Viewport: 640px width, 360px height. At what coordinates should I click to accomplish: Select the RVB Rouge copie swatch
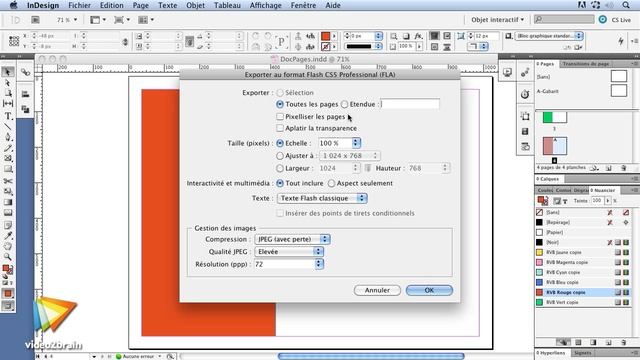tap(583, 292)
